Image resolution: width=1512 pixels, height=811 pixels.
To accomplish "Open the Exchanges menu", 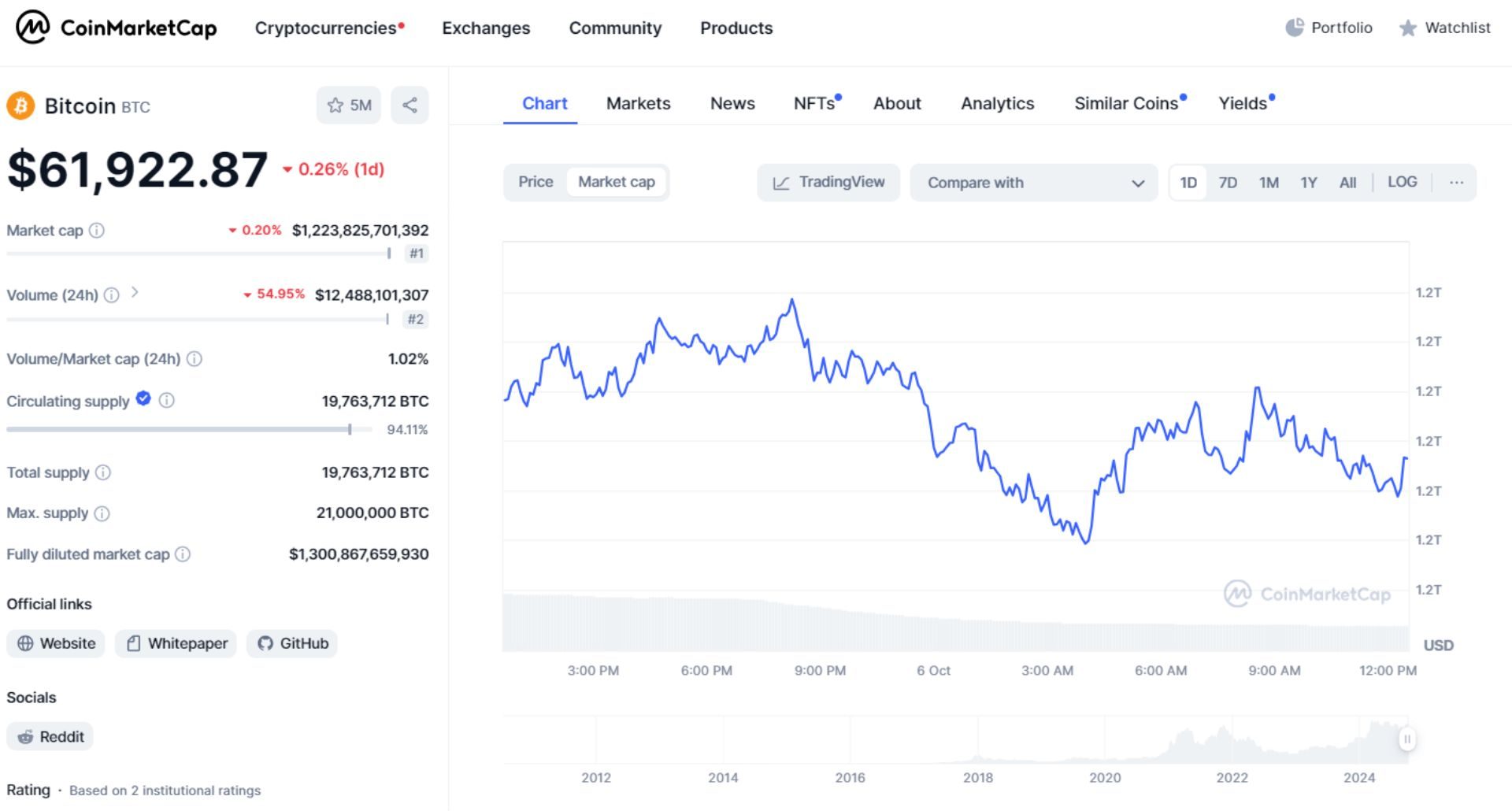I will coord(486,28).
